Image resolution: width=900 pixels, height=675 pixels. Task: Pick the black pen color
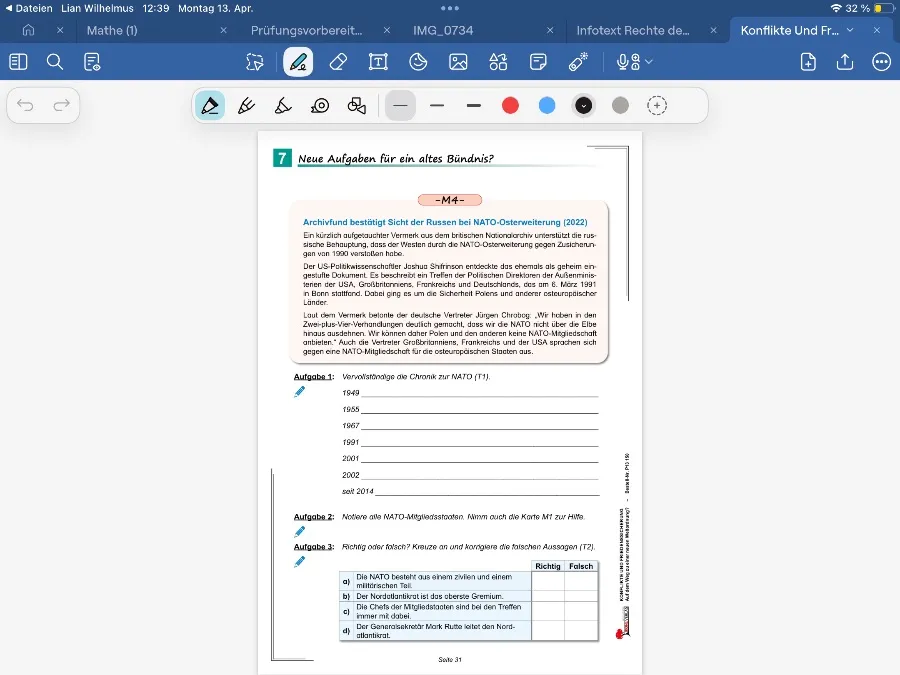(x=584, y=106)
